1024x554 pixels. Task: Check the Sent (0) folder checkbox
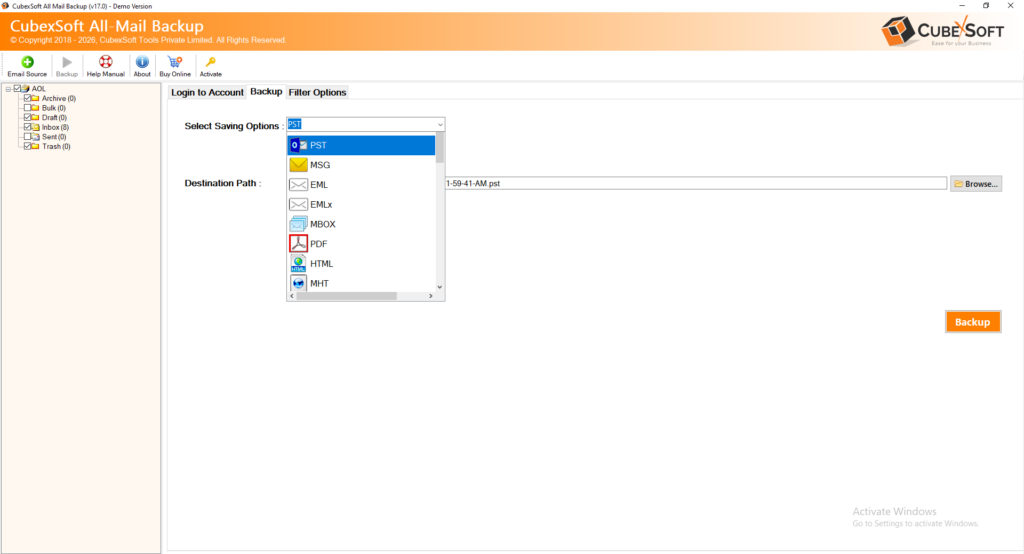27,137
